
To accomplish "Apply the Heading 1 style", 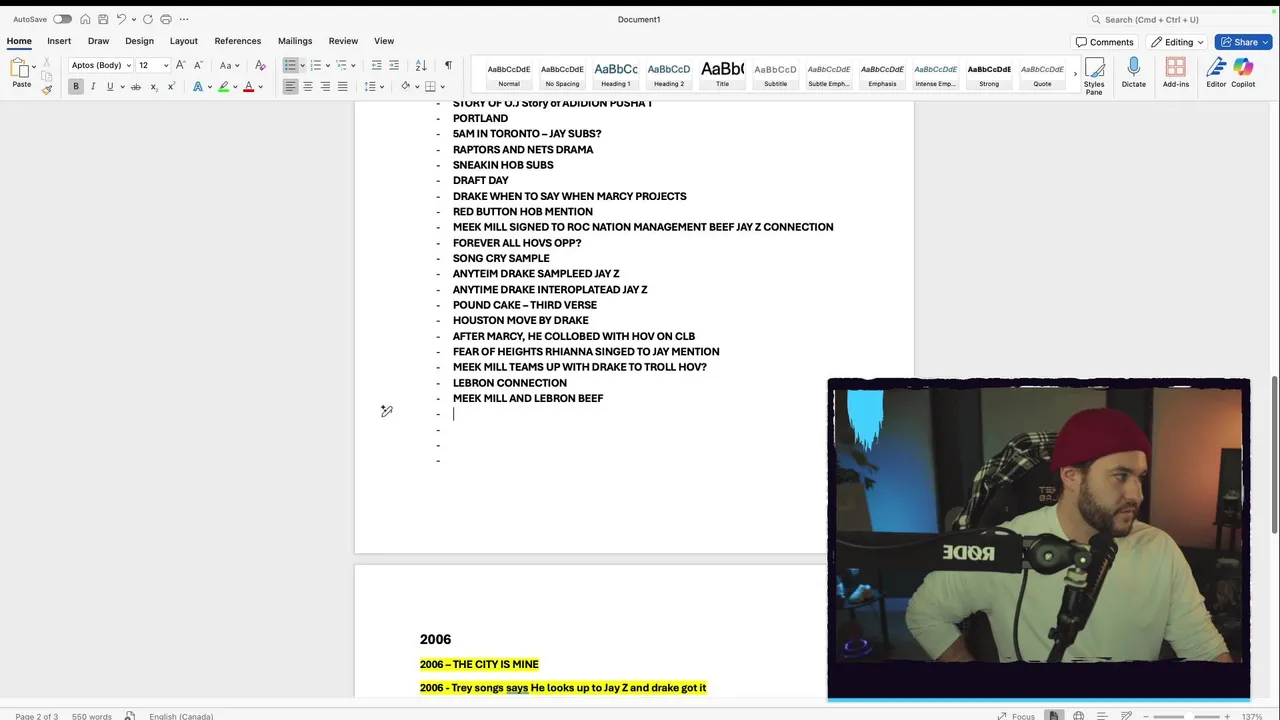I will 615,74.
